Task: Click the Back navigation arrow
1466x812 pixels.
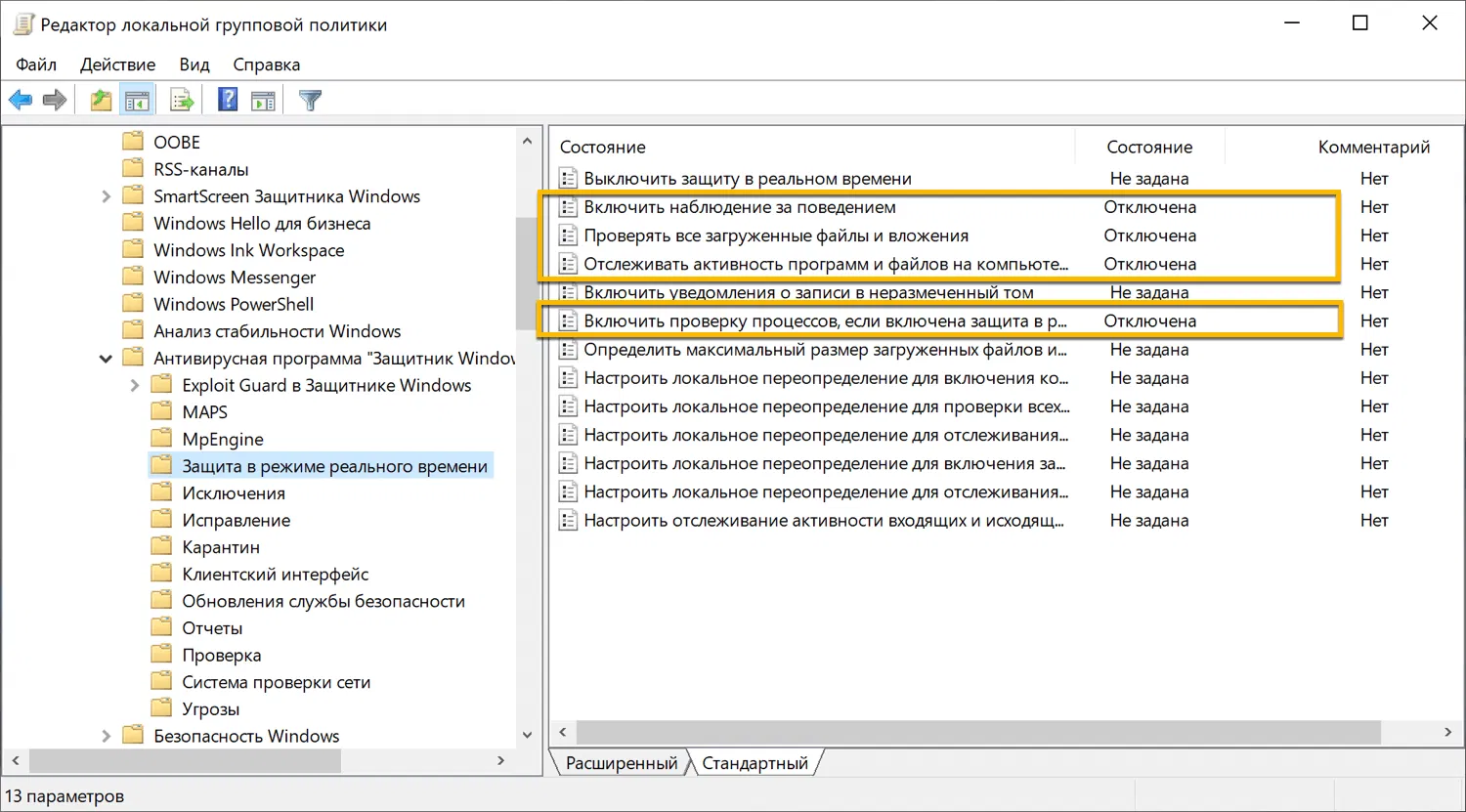Action: (x=21, y=99)
